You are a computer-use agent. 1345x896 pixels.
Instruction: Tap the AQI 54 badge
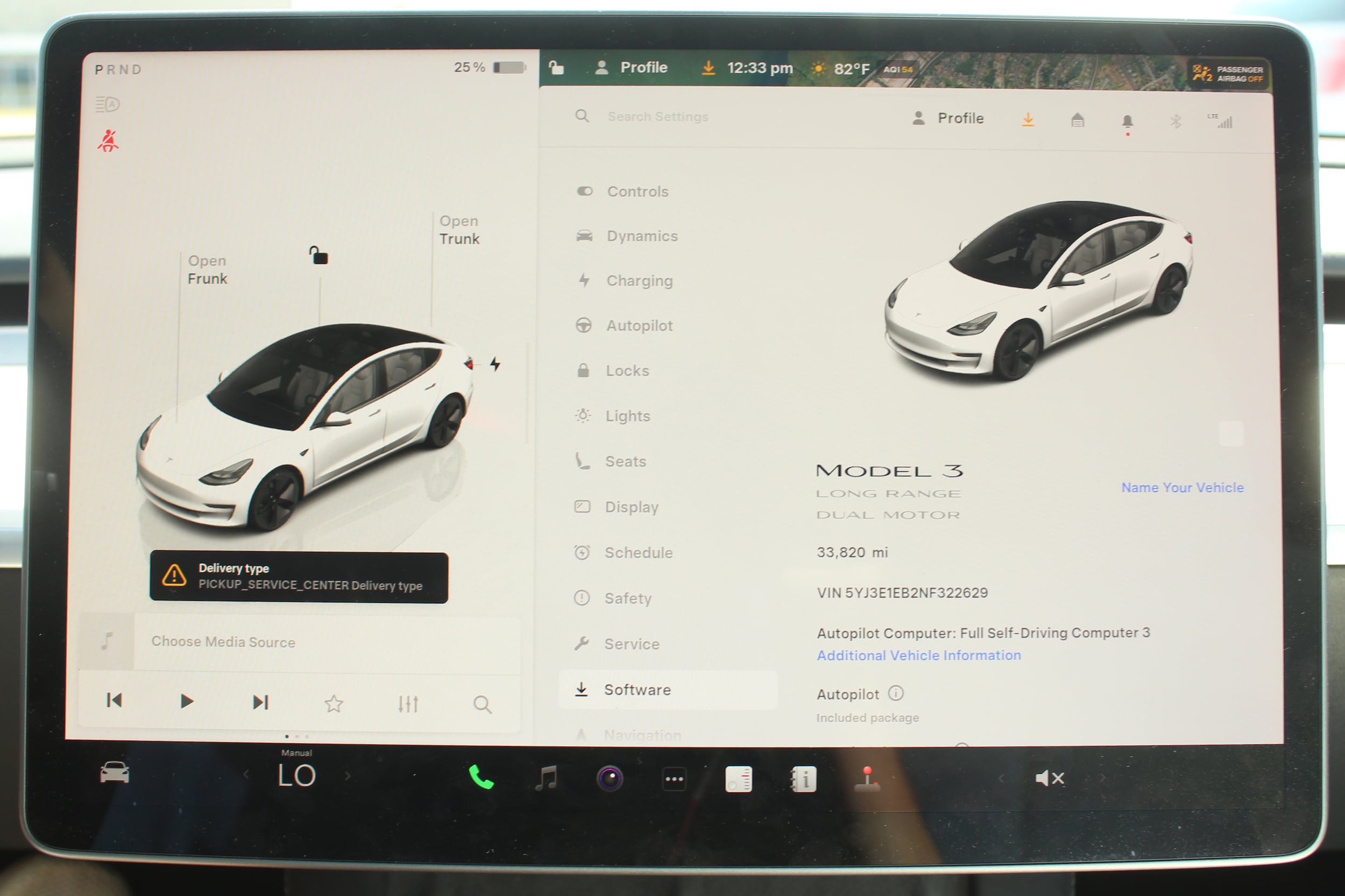[898, 70]
